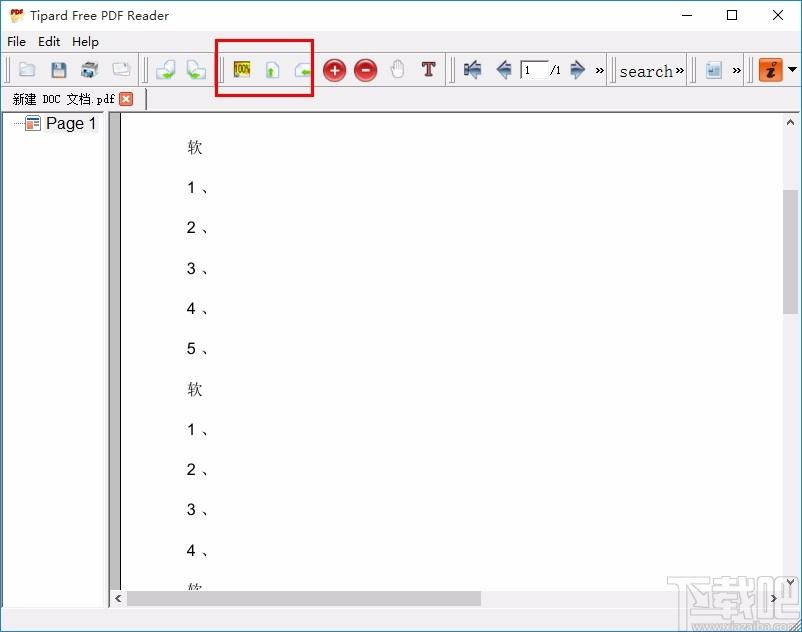Screen dimensions: 802x632
Task: Expand the search toolbar chevron
Action: pyautogui.click(x=679, y=71)
